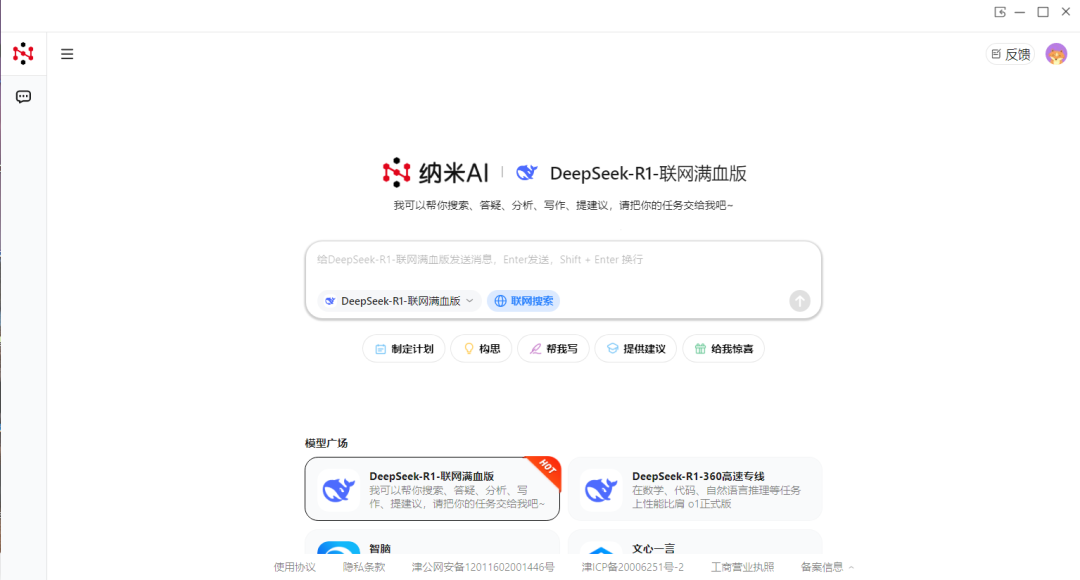Expand the 备案信息 footer section

point(827,567)
